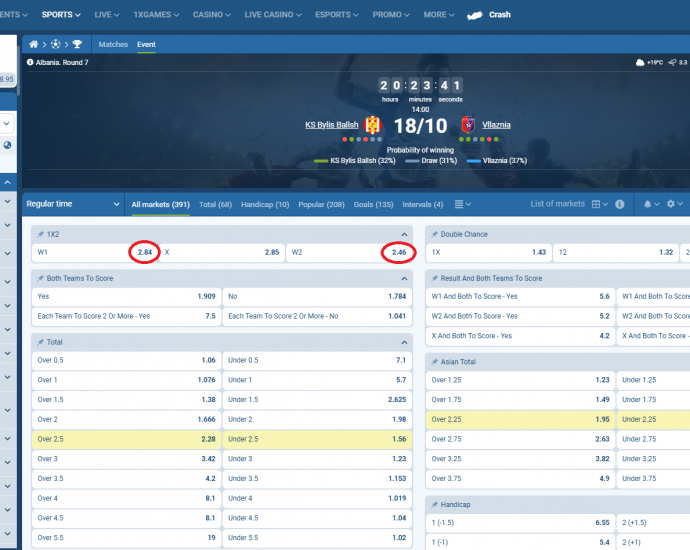Open the gear settings icon
Image resolution: width=690 pixels, height=550 pixels.
(671, 204)
